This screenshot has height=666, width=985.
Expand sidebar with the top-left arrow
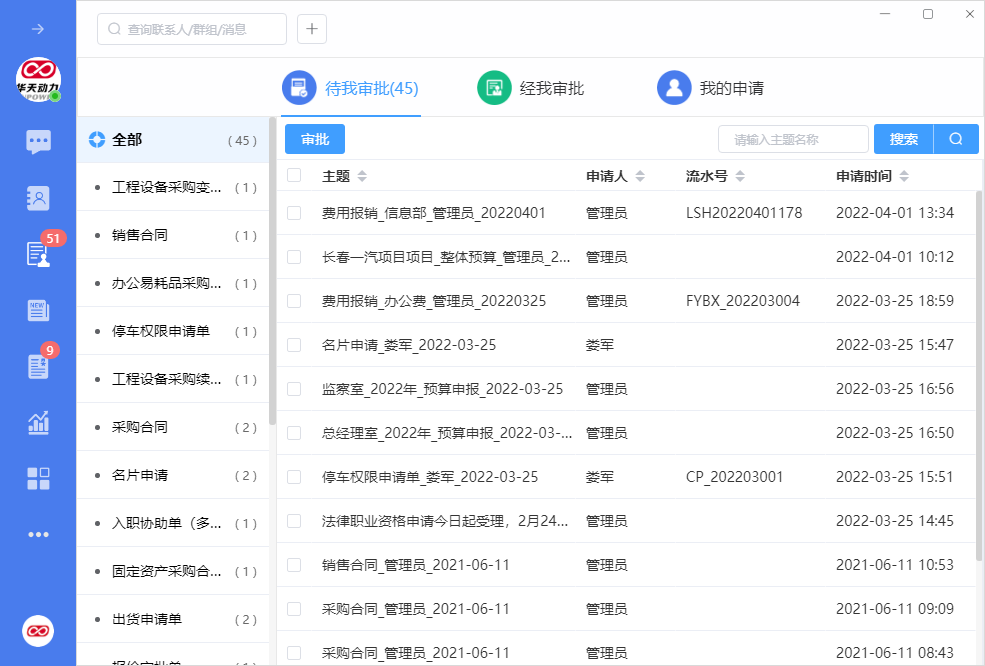click(x=38, y=29)
